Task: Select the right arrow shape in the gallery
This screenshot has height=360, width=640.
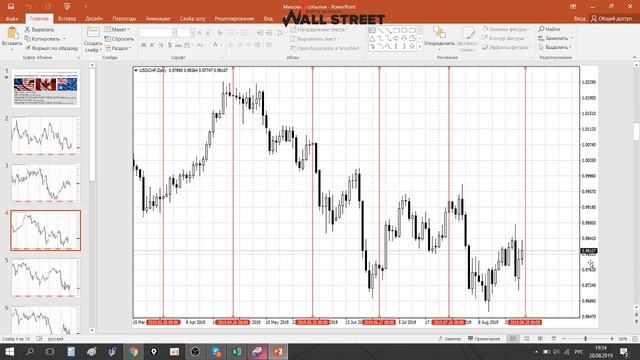Action: [x=396, y=38]
